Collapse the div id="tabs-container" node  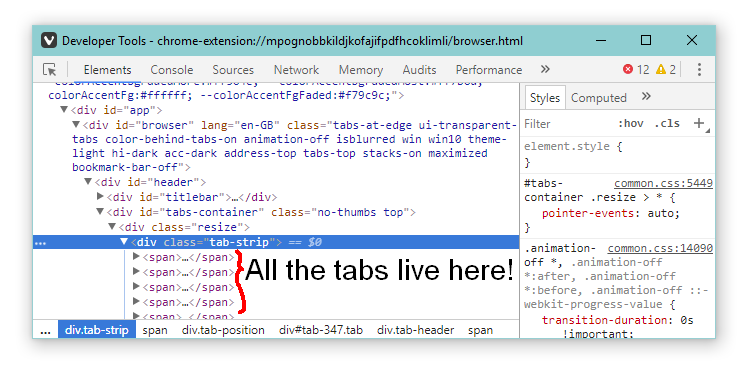point(100,211)
